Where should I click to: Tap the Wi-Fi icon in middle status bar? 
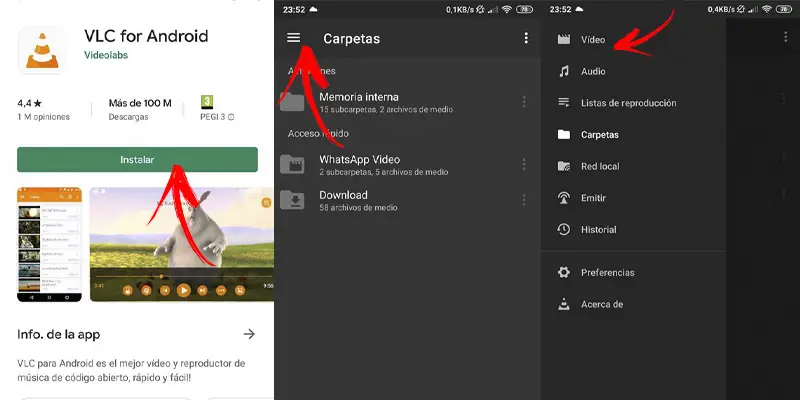click(x=507, y=9)
